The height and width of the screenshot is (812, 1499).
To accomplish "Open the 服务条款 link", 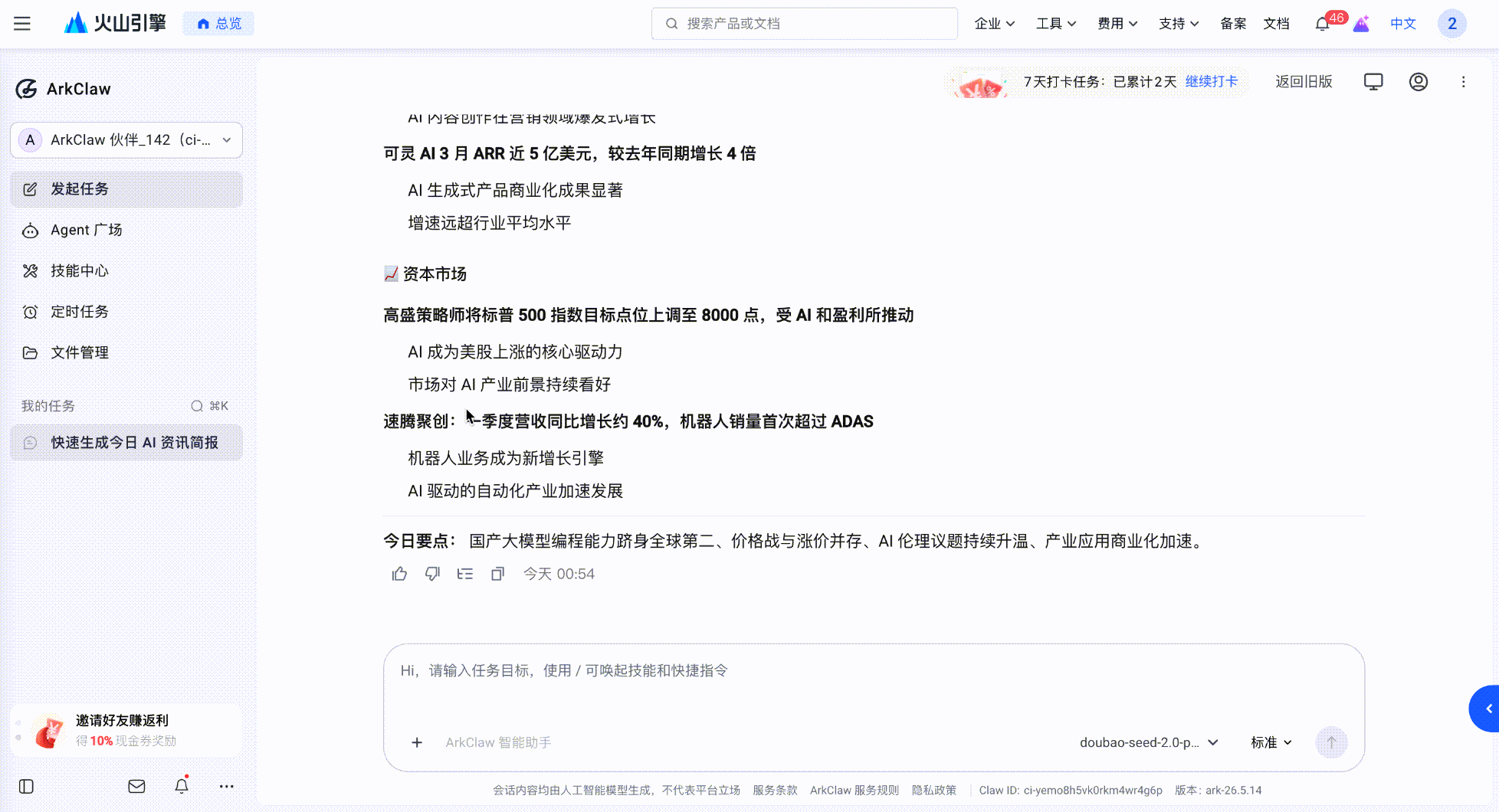I will (775, 791).
